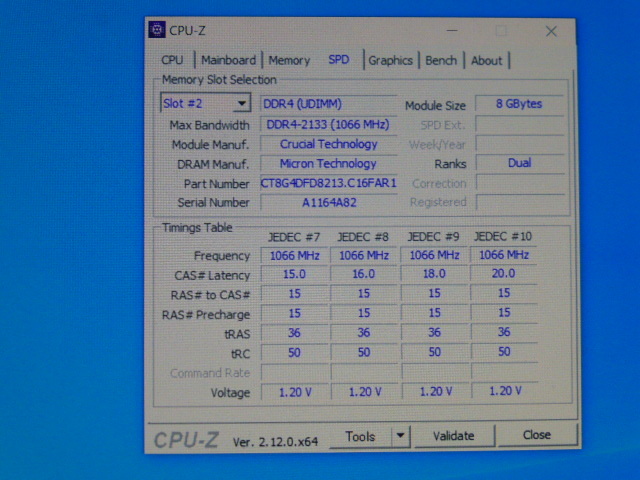Switch to the CPU tab
640x480 pixels.
pyautogui.click(x=172, y=60)
